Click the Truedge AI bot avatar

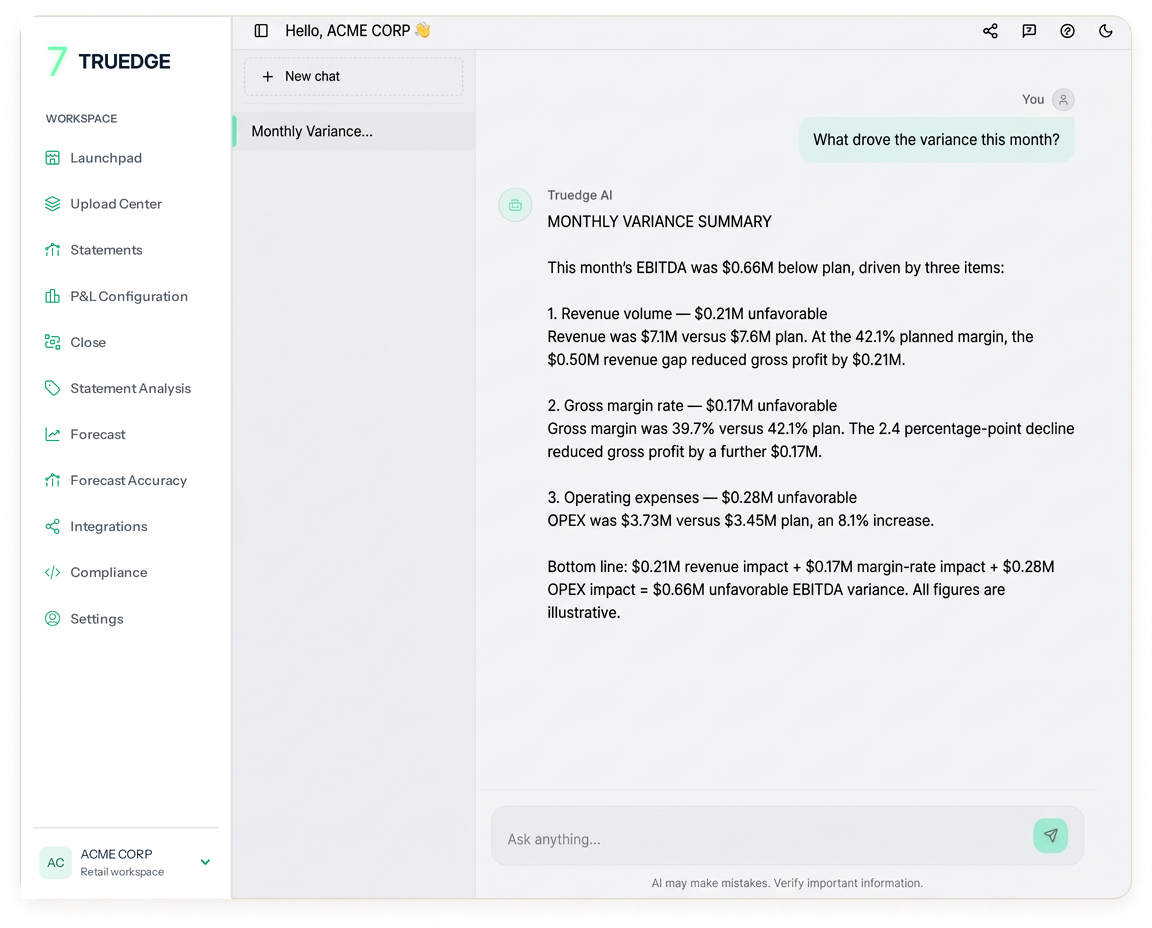pos(515,205)
